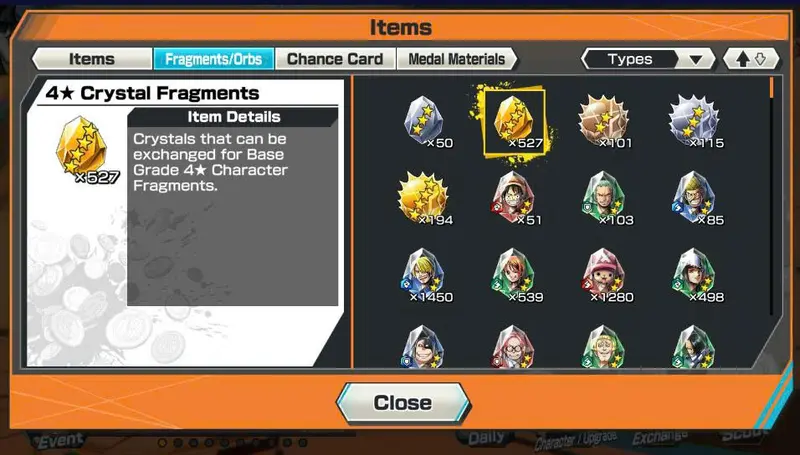Select the fragment with count x498
The height and width of the screenshot is (455, 800).
(x=695, y=274)
